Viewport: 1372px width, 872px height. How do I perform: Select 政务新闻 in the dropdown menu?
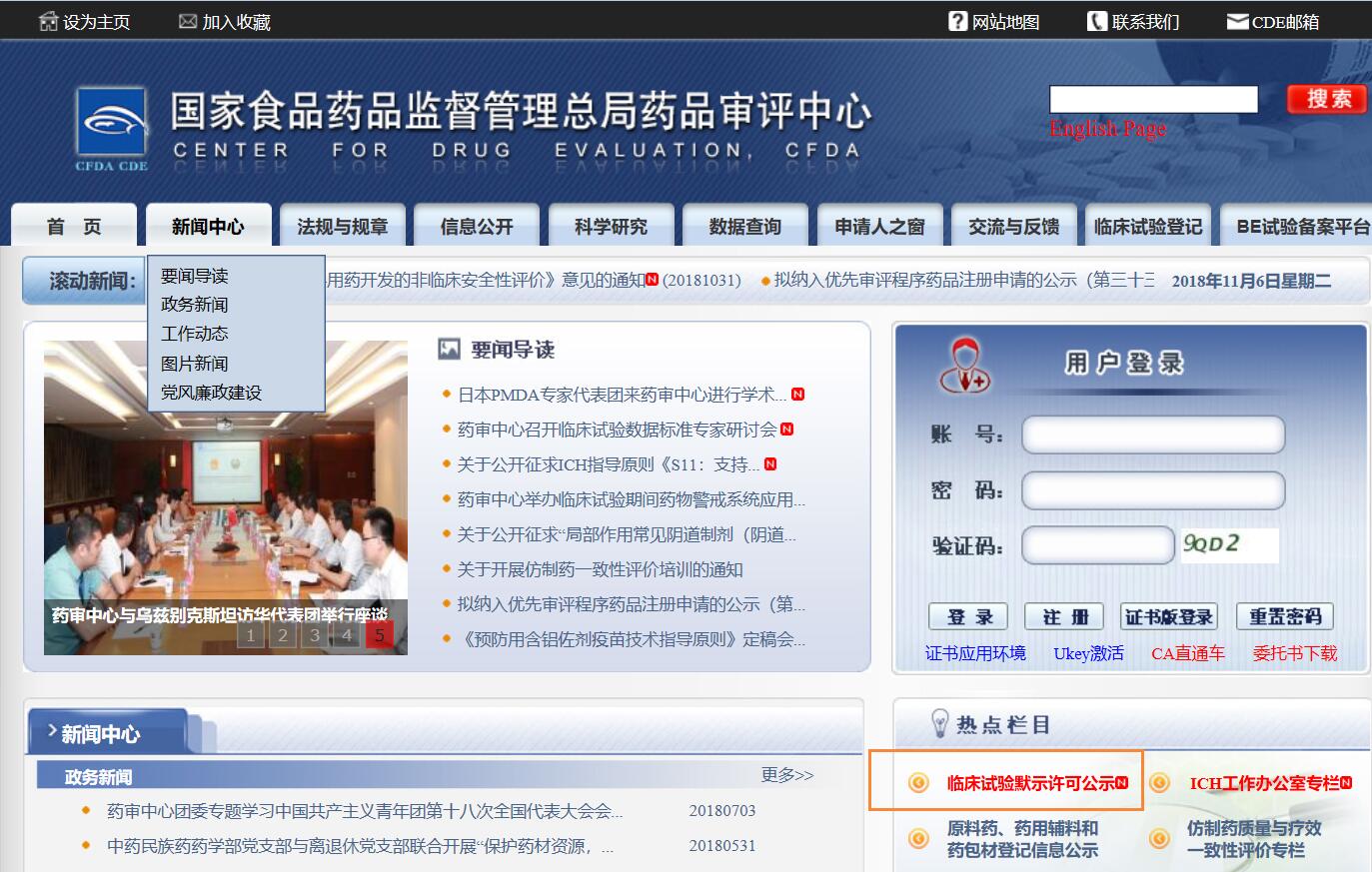(x=195, y=305)
